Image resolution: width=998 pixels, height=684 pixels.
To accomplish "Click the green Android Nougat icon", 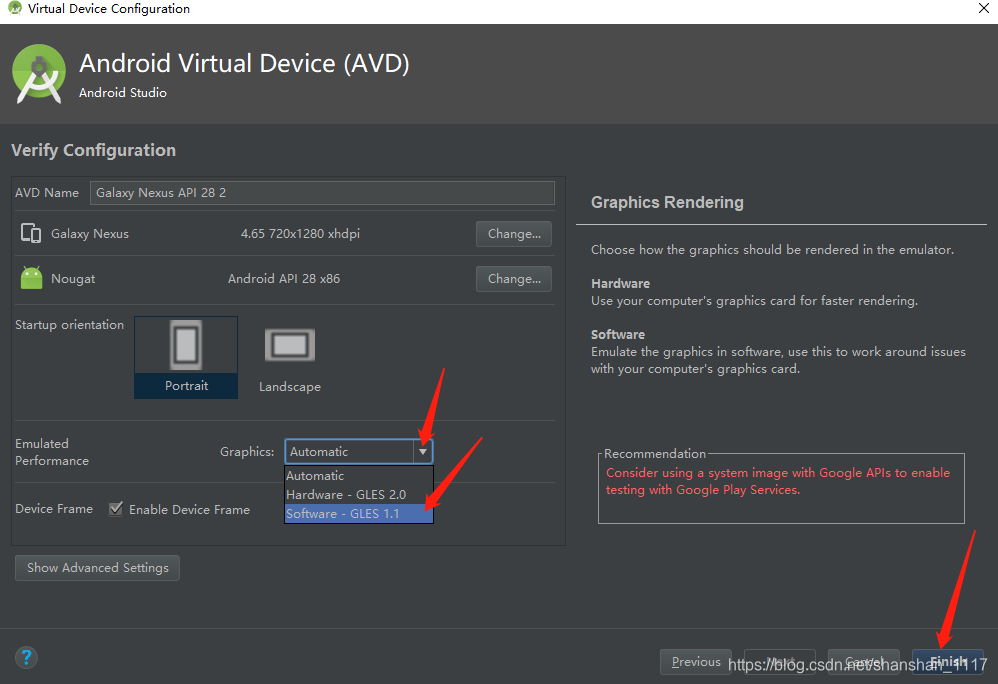I will click(31, 278).
